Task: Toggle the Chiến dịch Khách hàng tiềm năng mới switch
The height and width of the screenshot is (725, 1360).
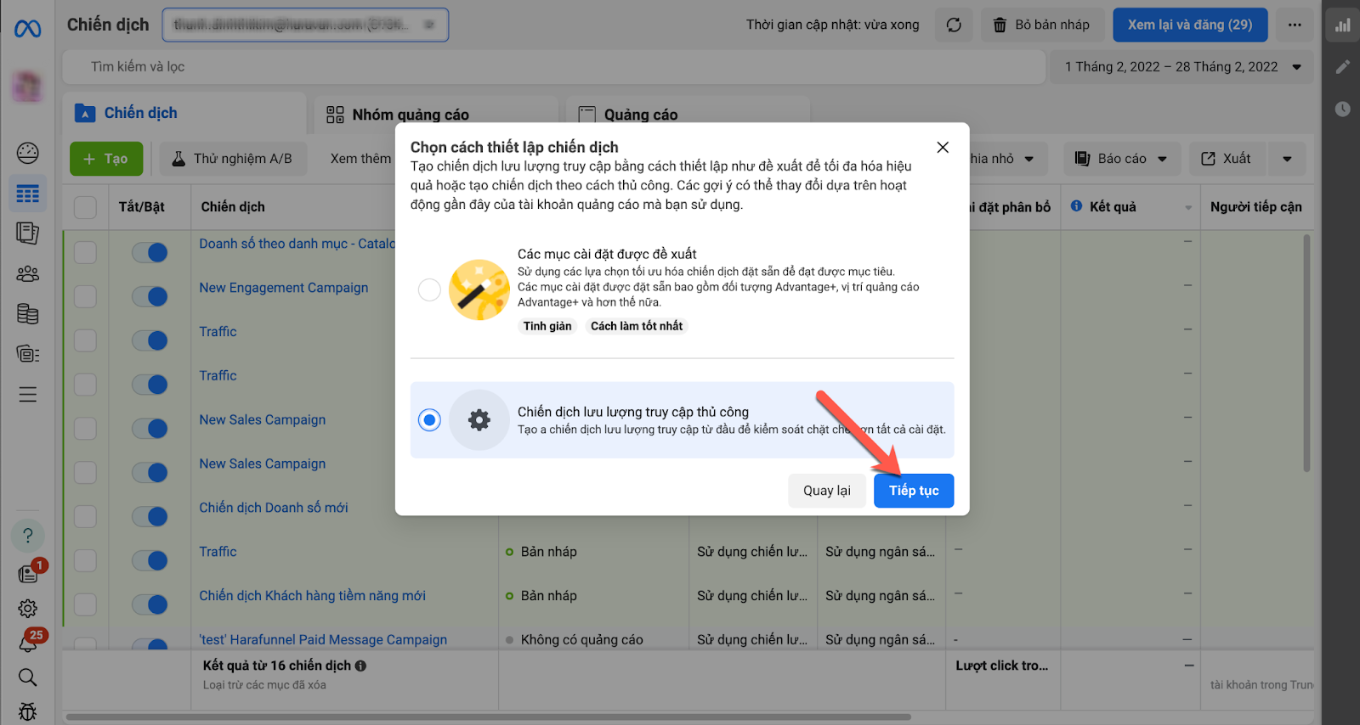Action: point(150,604)
